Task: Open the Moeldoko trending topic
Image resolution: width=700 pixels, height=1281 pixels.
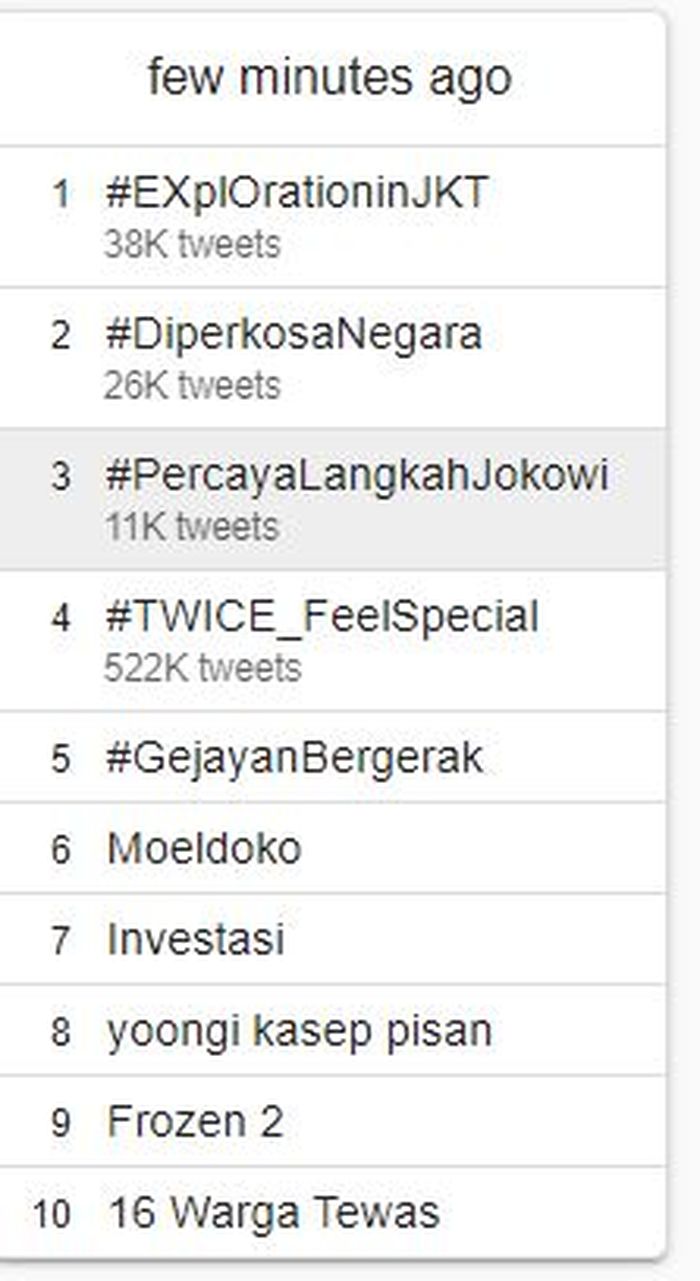Action: point(204,849)
